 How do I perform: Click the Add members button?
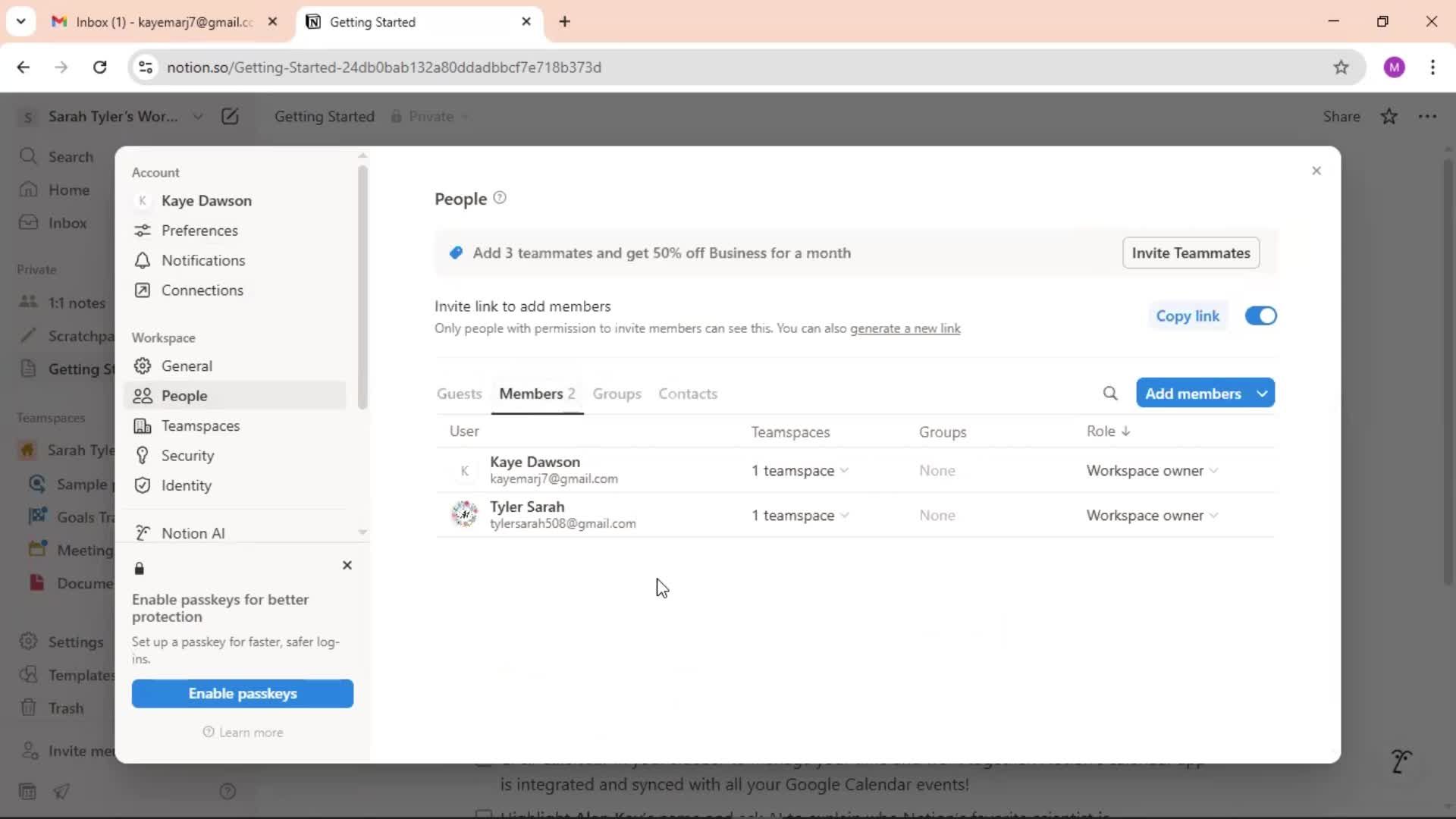click(1193, 393)
